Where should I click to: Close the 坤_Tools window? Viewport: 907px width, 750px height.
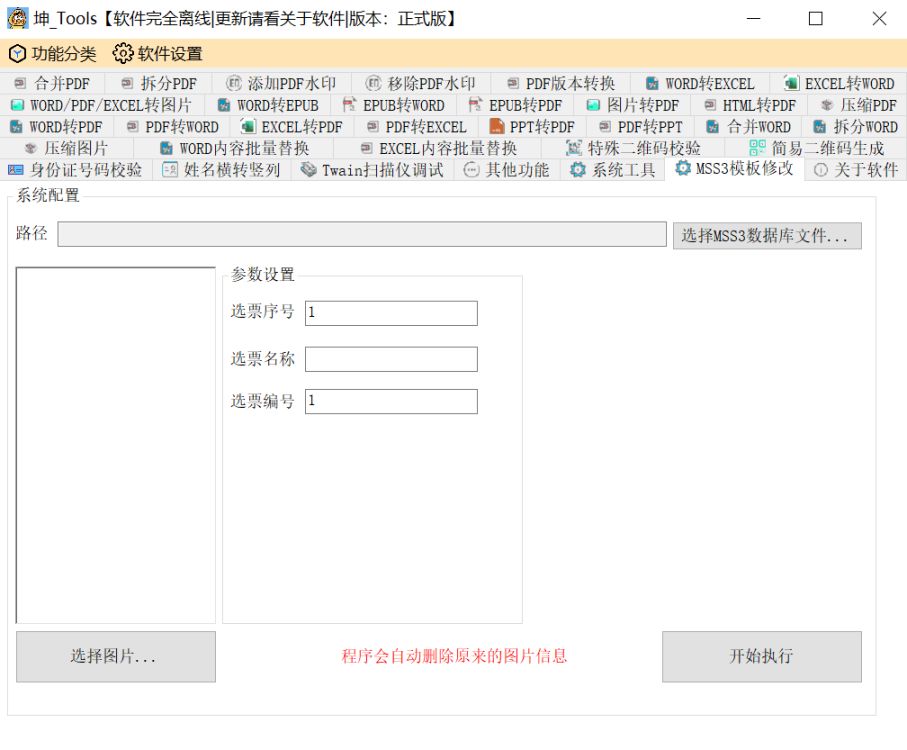point(879,19)
